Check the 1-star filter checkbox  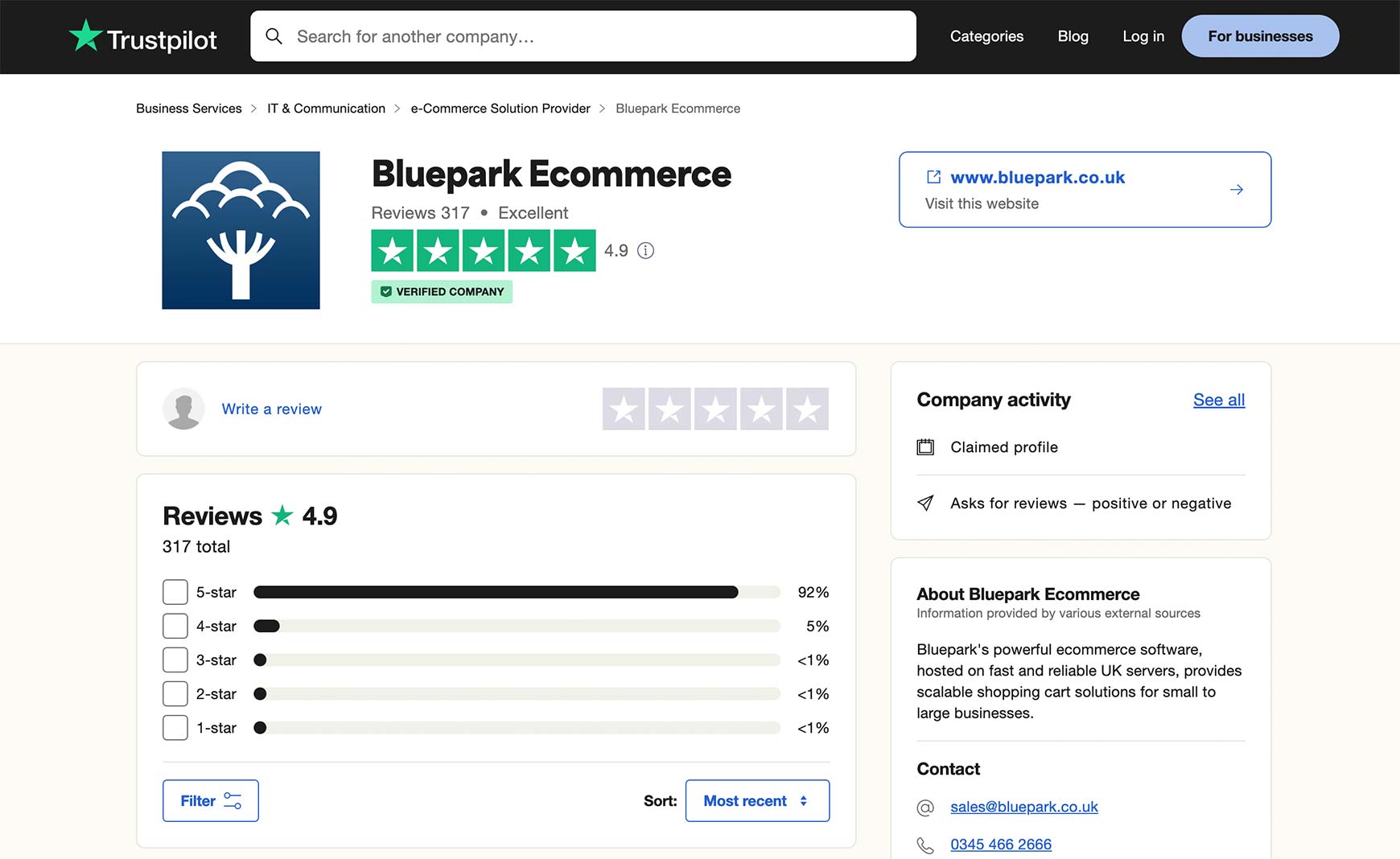click(175, 728)
